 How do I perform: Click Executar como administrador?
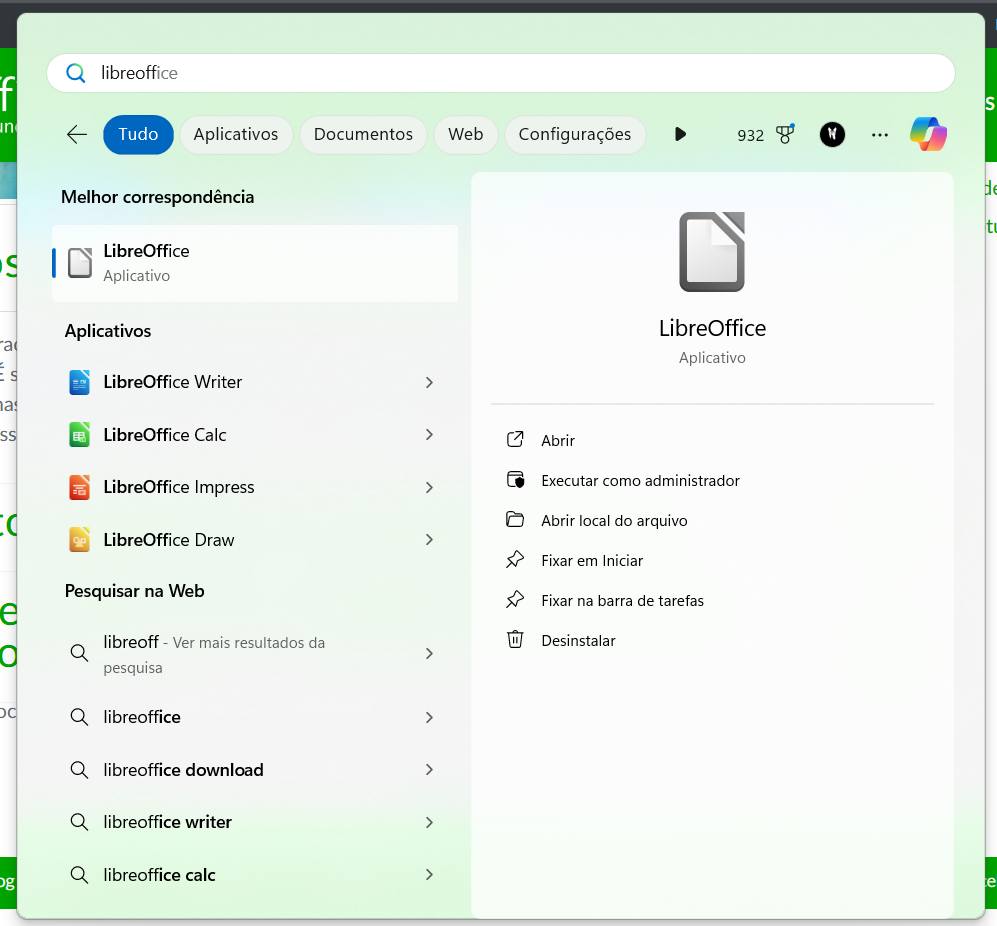click(x=640, y=481)
